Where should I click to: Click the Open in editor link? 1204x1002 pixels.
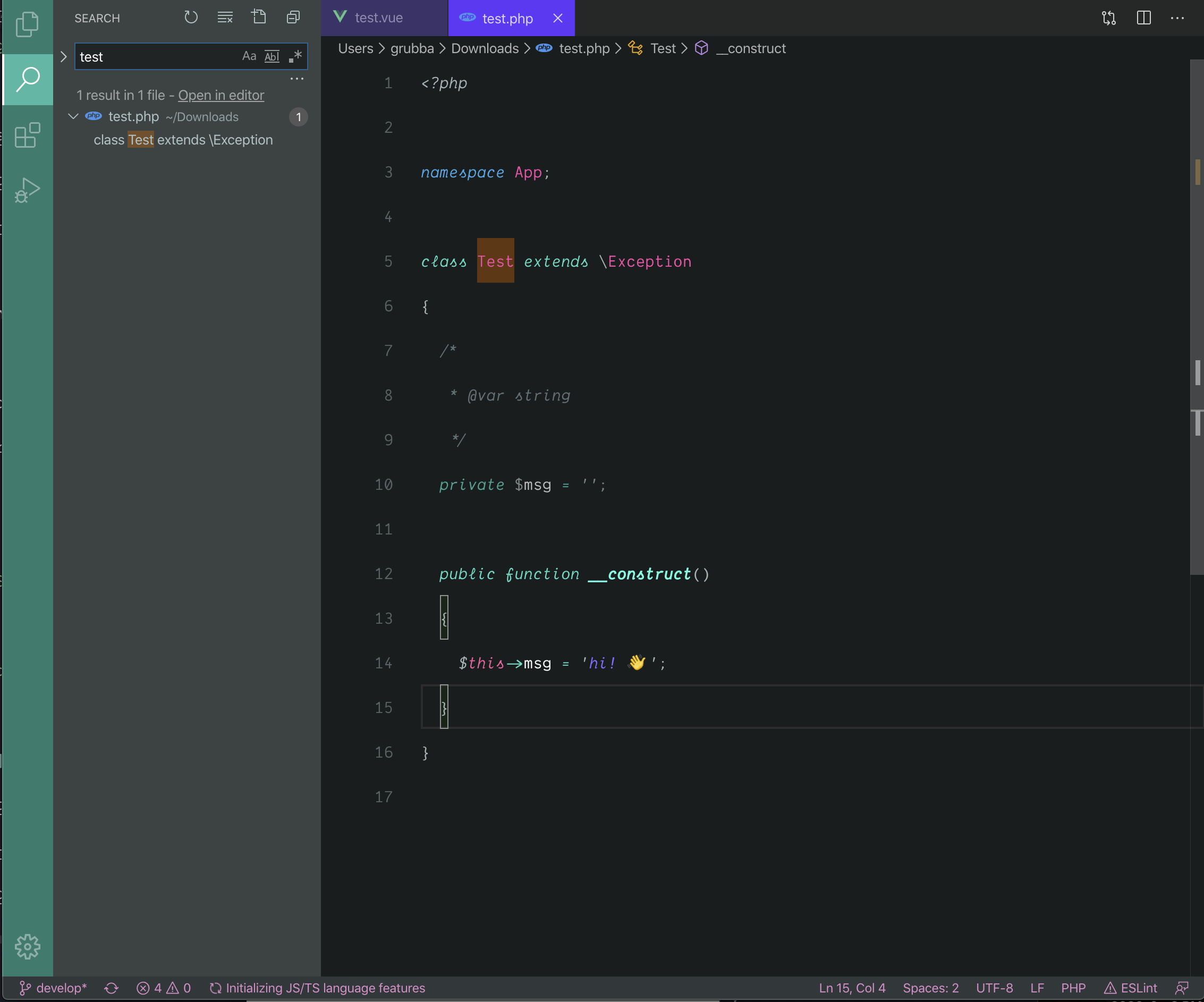pyautogui.click(x=221, y=95)
